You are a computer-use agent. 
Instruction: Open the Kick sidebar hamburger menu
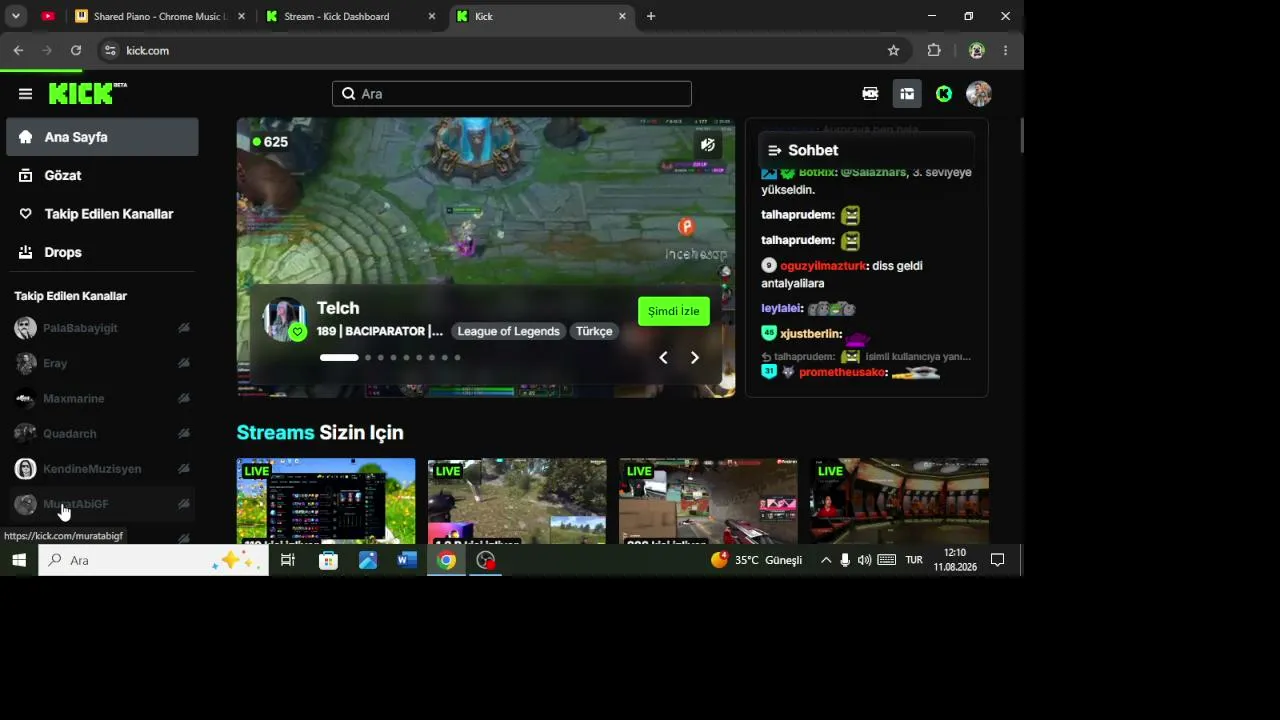[26, 94]
